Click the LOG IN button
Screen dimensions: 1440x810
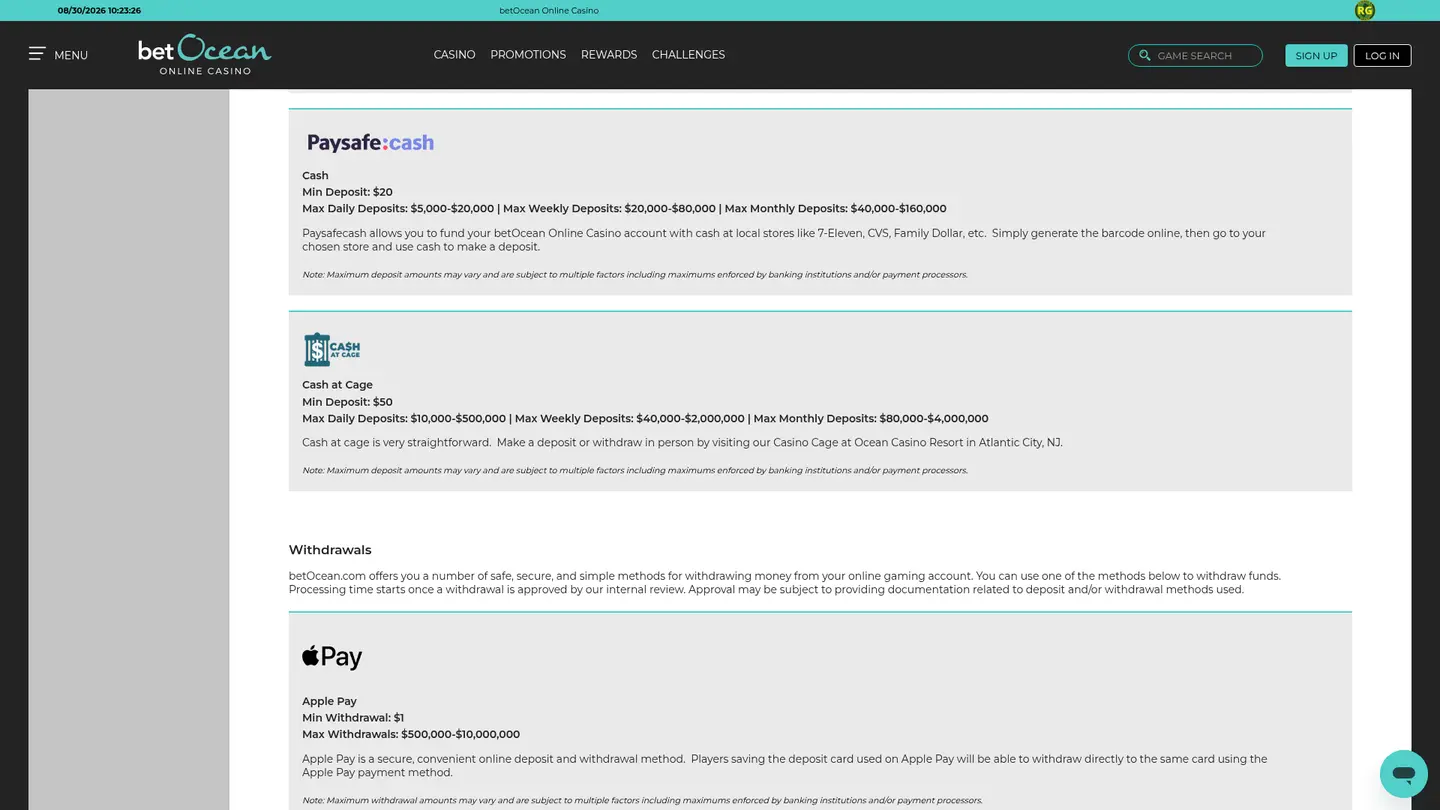(1382, 56)
